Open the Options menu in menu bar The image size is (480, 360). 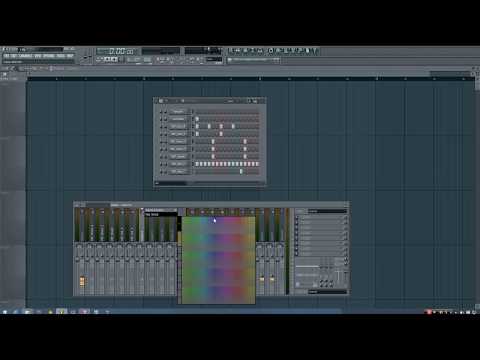(x=49, y=56)
